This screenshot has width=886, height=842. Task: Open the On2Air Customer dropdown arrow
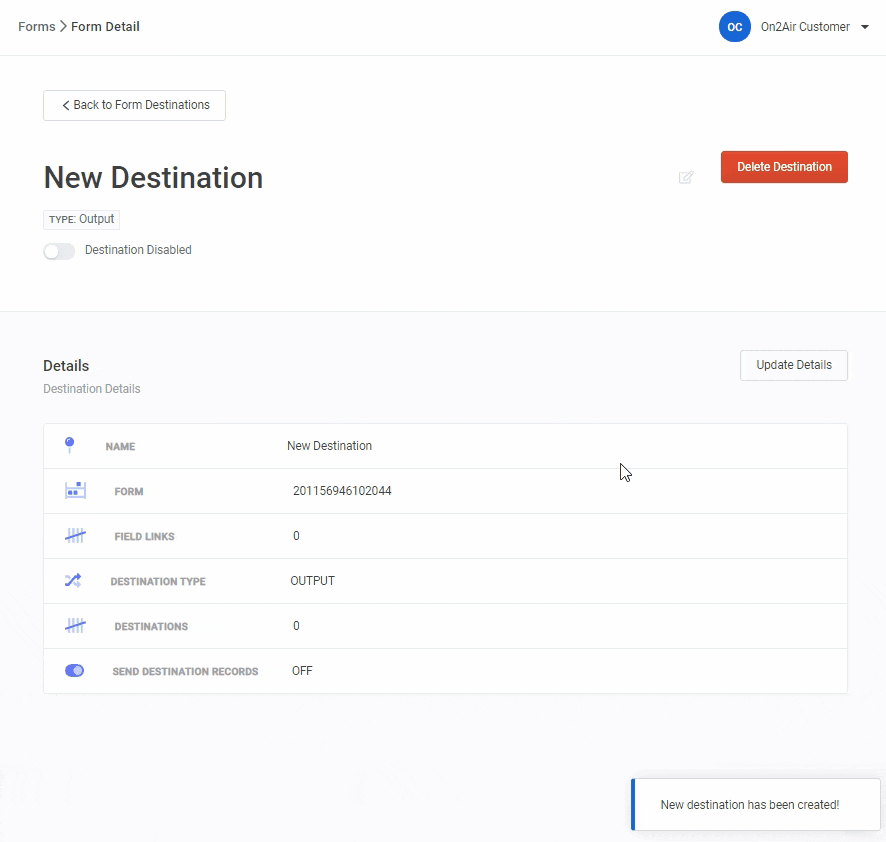(x=865, y=28)
